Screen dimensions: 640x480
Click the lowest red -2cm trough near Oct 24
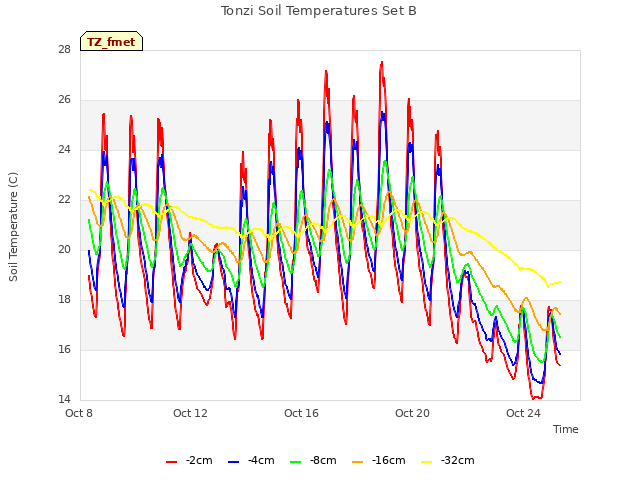(x=534, y=398)
